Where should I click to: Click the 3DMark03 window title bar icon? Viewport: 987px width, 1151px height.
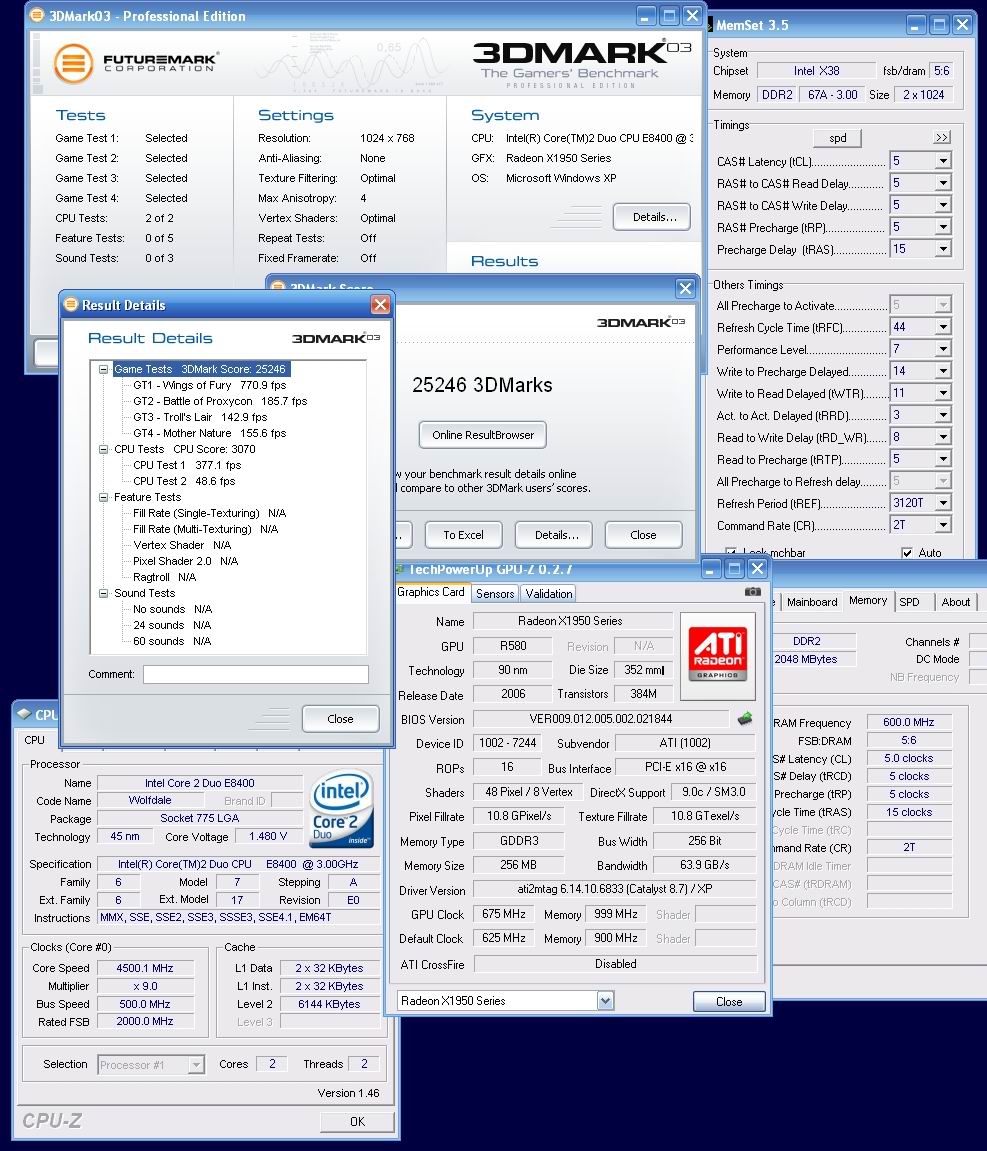pos(37,15)
